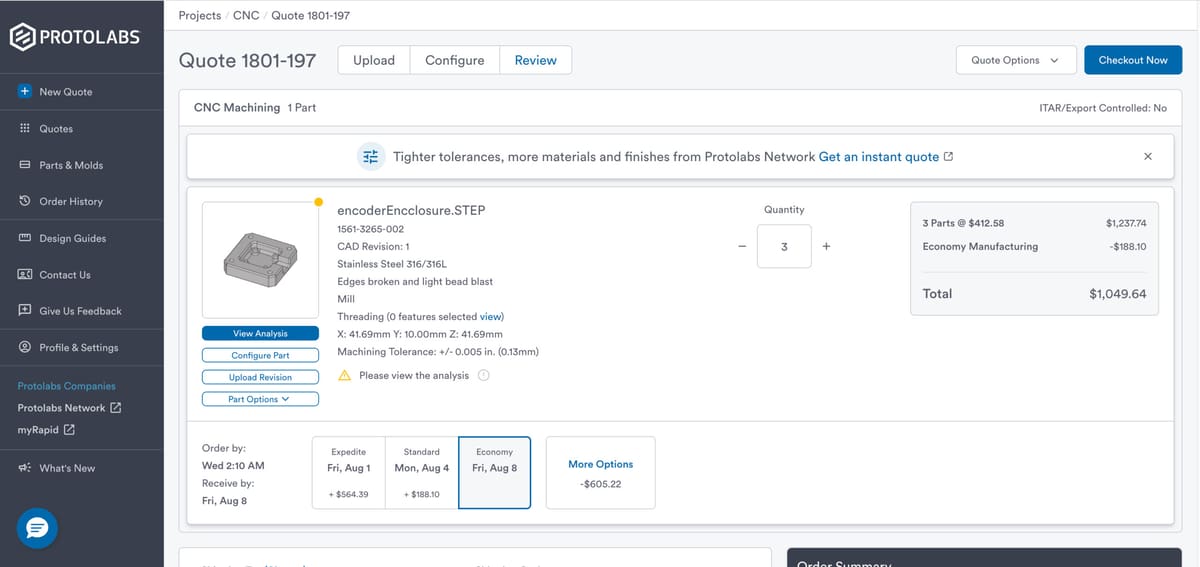Click the New Quote plus icon

(24, 91)
